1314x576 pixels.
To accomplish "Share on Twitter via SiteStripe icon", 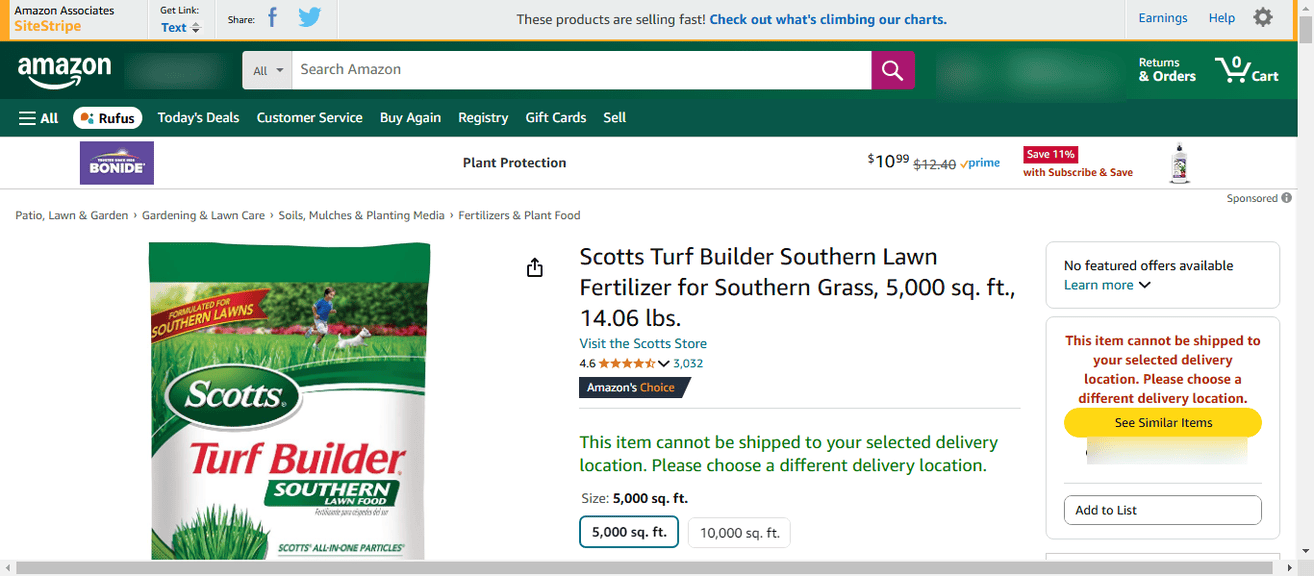I will 310,18.
